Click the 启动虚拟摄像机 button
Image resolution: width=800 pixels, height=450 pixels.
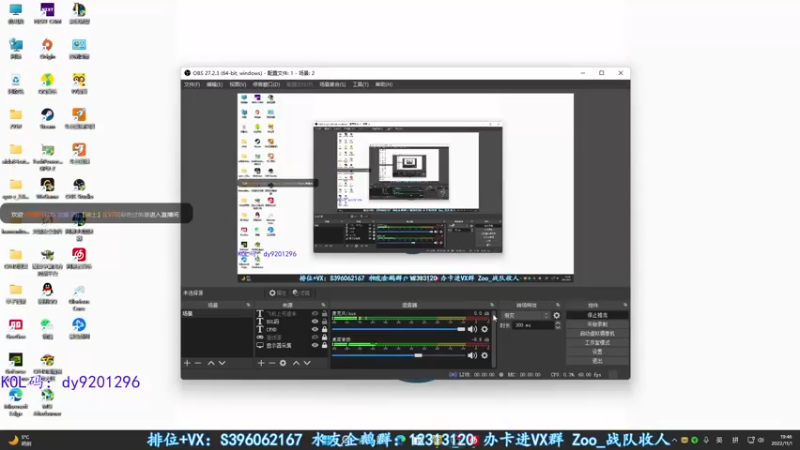tap(597, 334)
